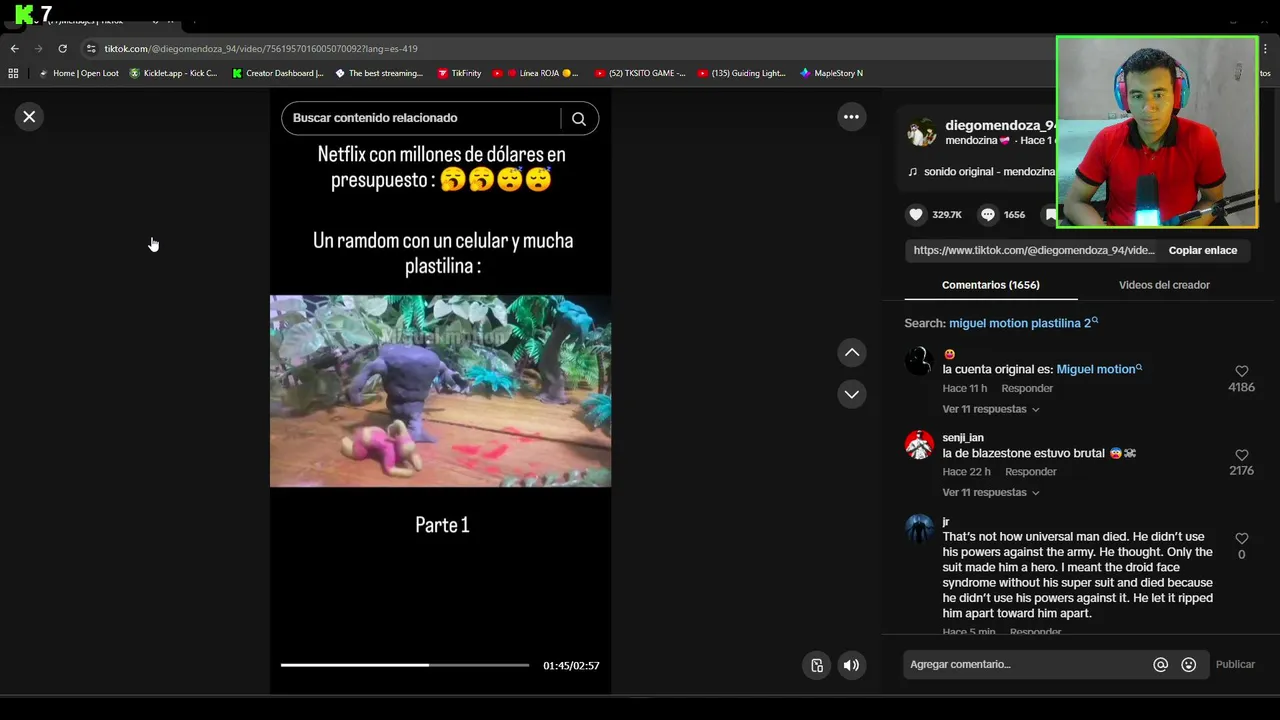Screen dimensions: 1280x720
Task: Like the video with the heart icon
Action: (x=916, y=214)
